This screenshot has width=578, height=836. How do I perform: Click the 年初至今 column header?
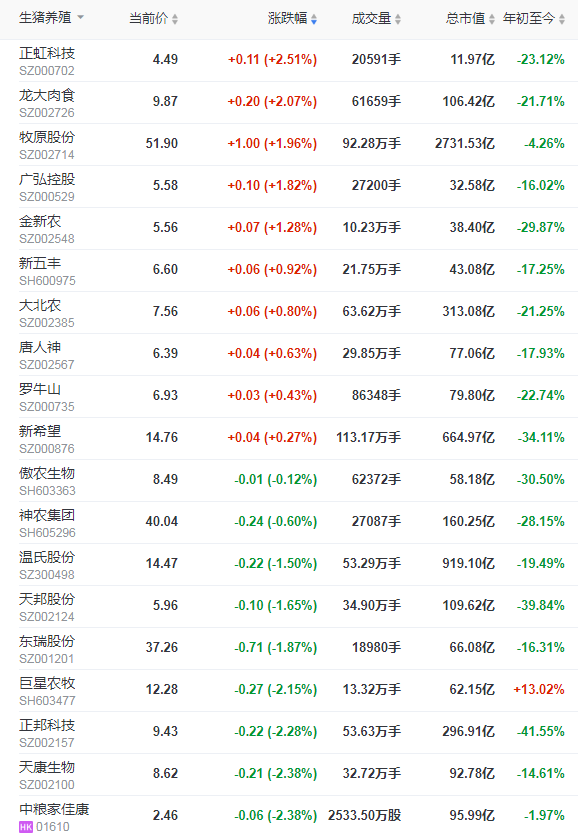(x=529, y=18)
